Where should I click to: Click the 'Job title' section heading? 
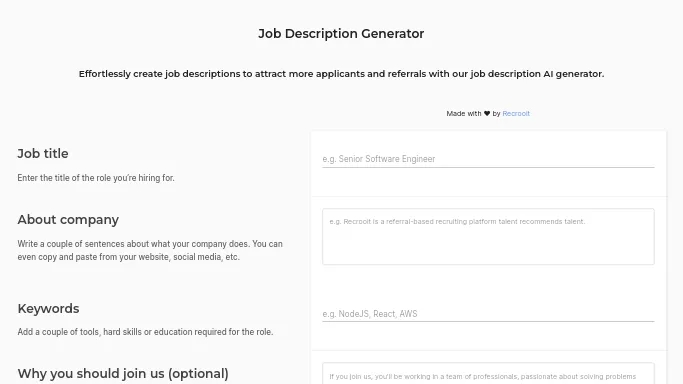43,153
